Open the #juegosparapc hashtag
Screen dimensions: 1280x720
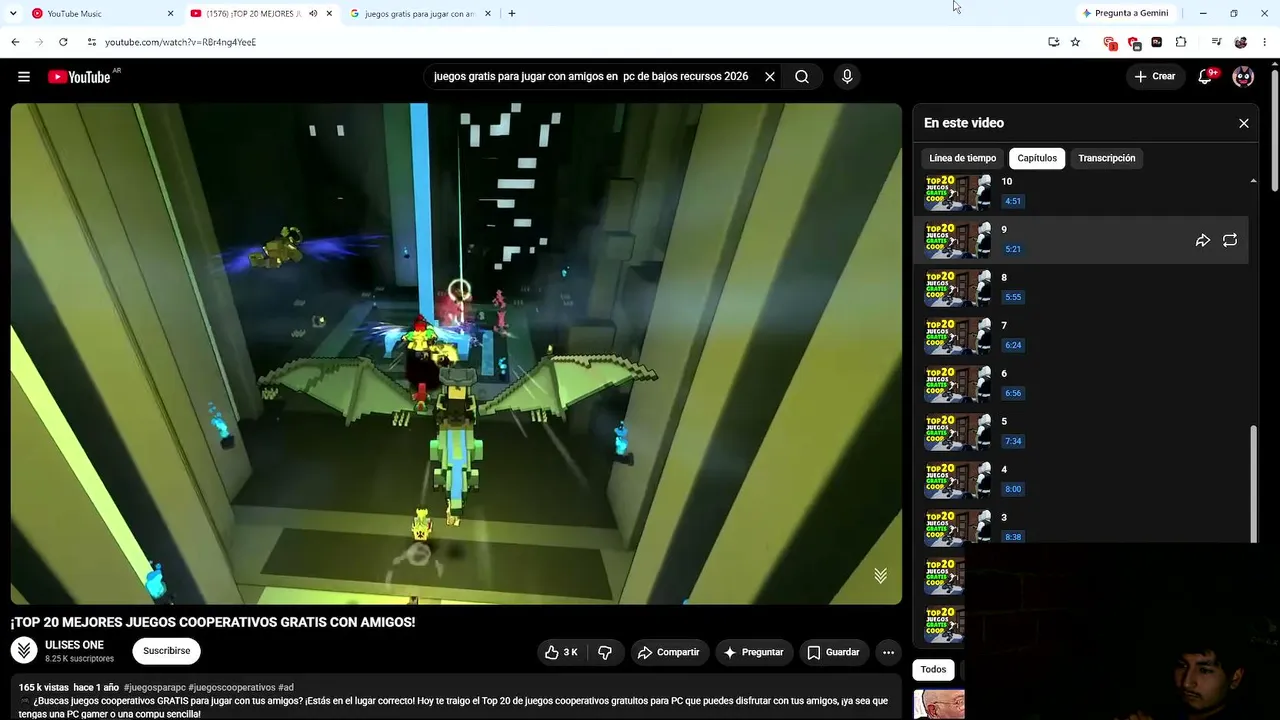click(154, 688)
